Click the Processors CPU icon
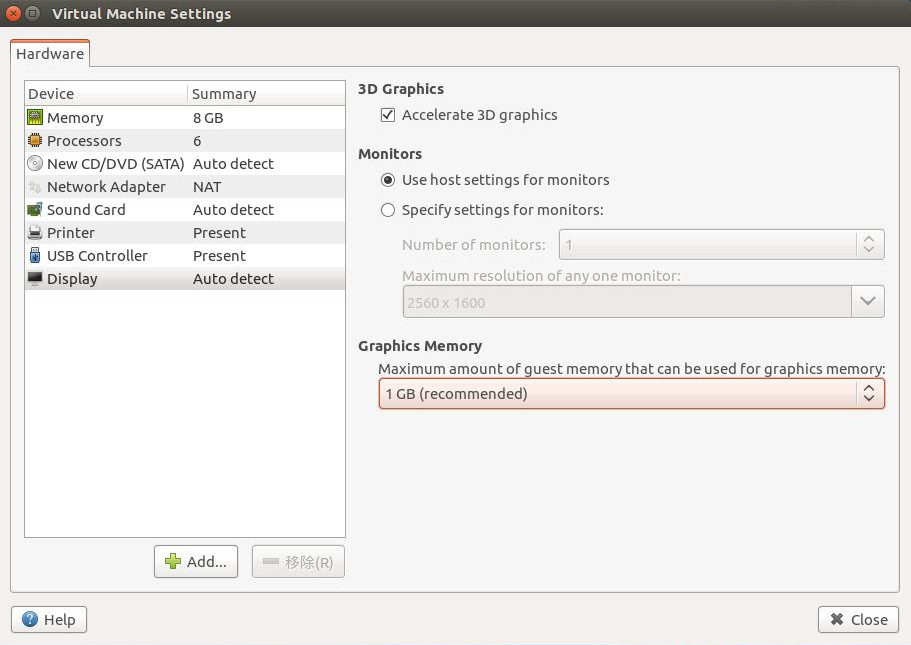 (35, 141)
